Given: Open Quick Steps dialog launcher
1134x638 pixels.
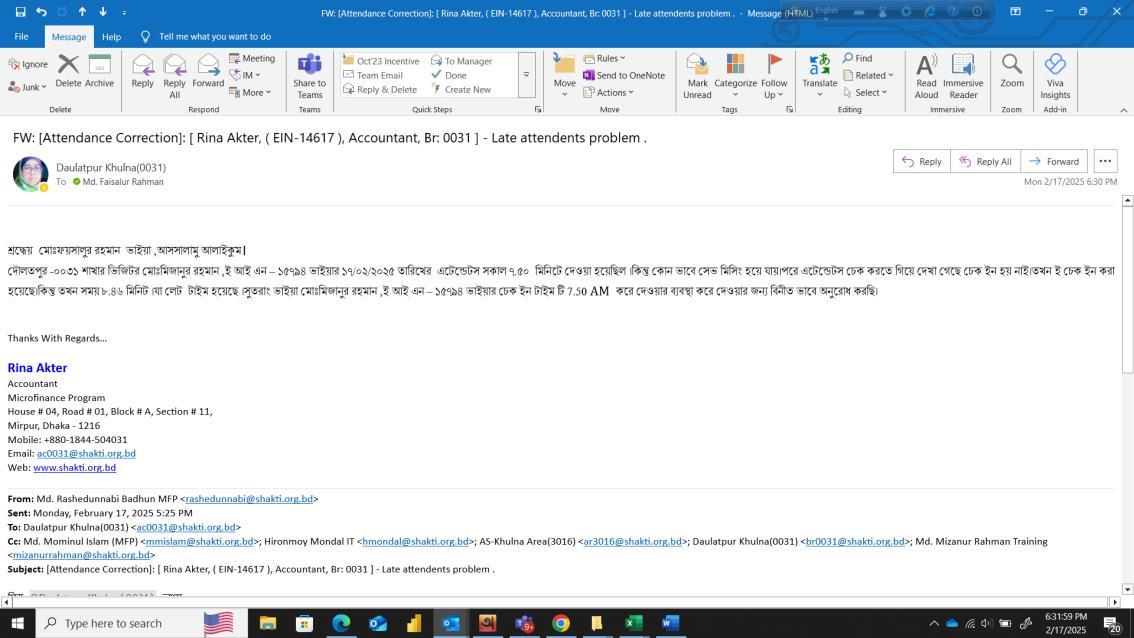Looking at the screenshot, I should pos(538,110).
